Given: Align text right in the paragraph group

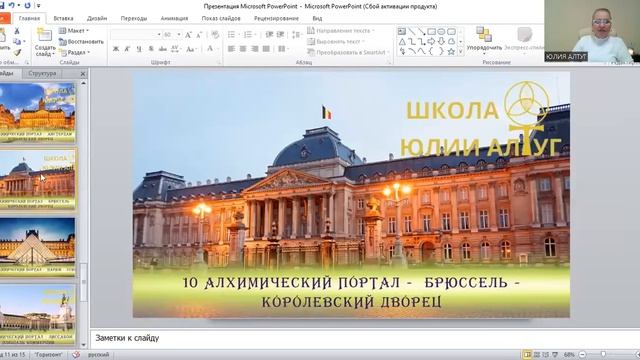Looking at the screenshot, I should (255, 49).
